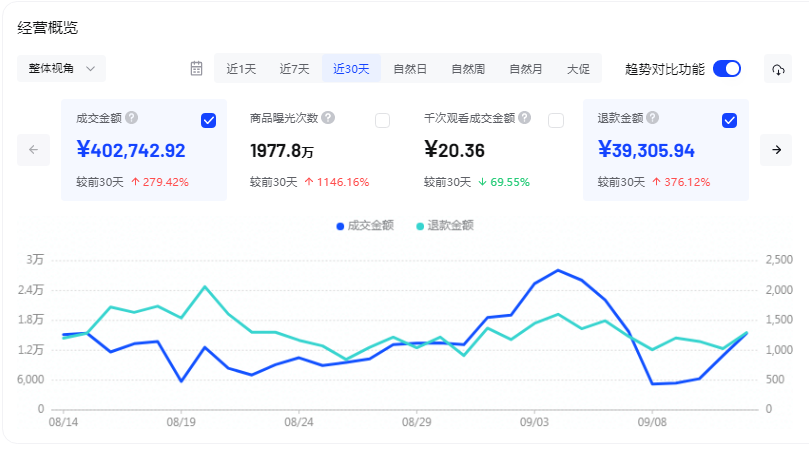This screenshot has width=809, height=451.
Task: Click the 3万 left axis label
Action: [35, 260]
